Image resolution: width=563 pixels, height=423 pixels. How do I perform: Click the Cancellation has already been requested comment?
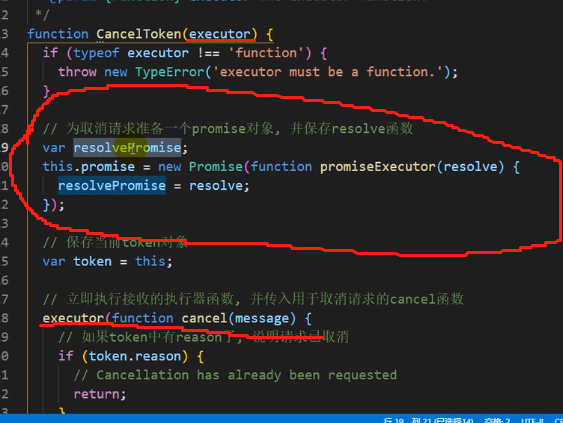235,375
